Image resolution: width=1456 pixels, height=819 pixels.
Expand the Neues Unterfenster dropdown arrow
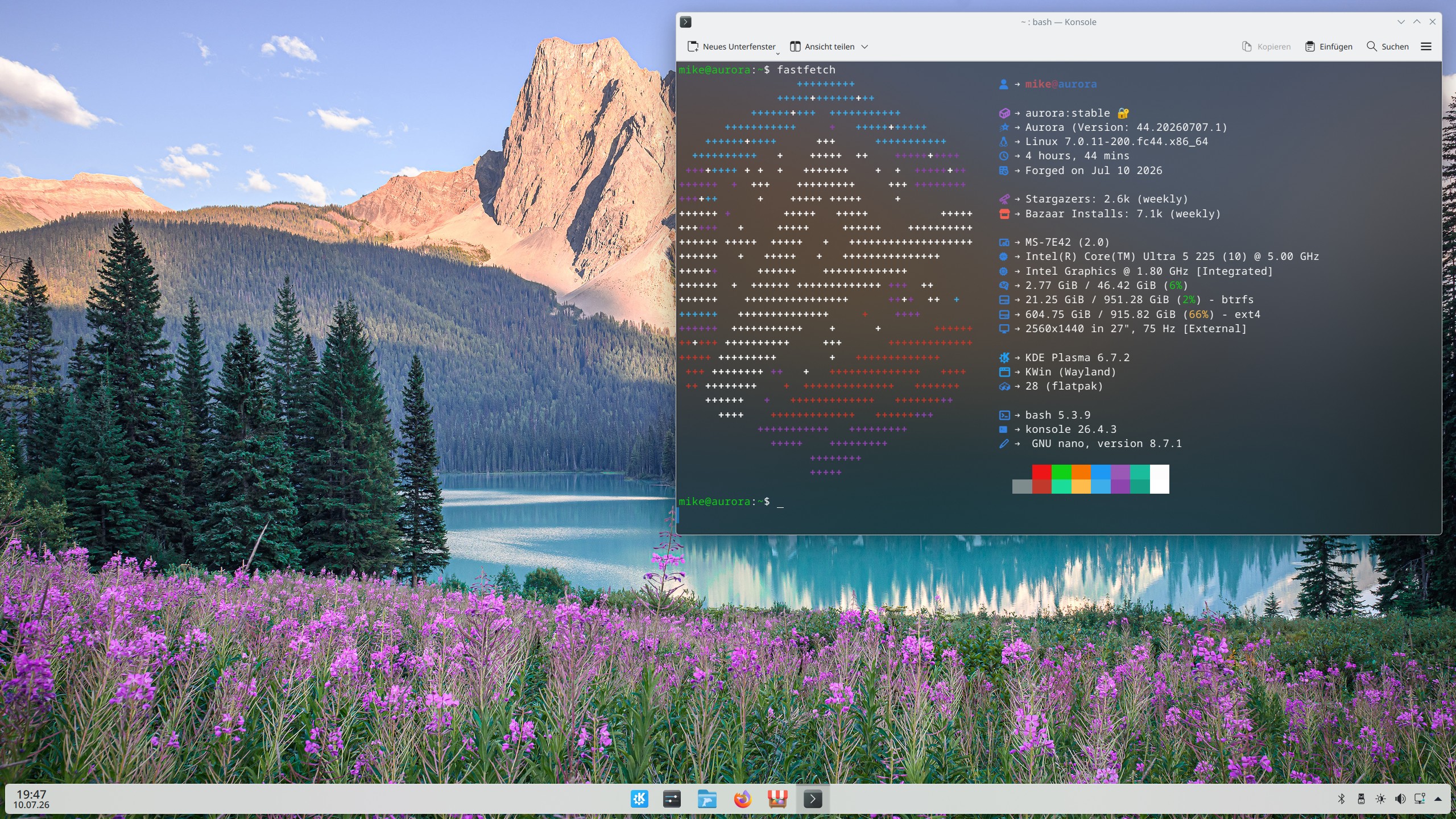tap(777, 53)
